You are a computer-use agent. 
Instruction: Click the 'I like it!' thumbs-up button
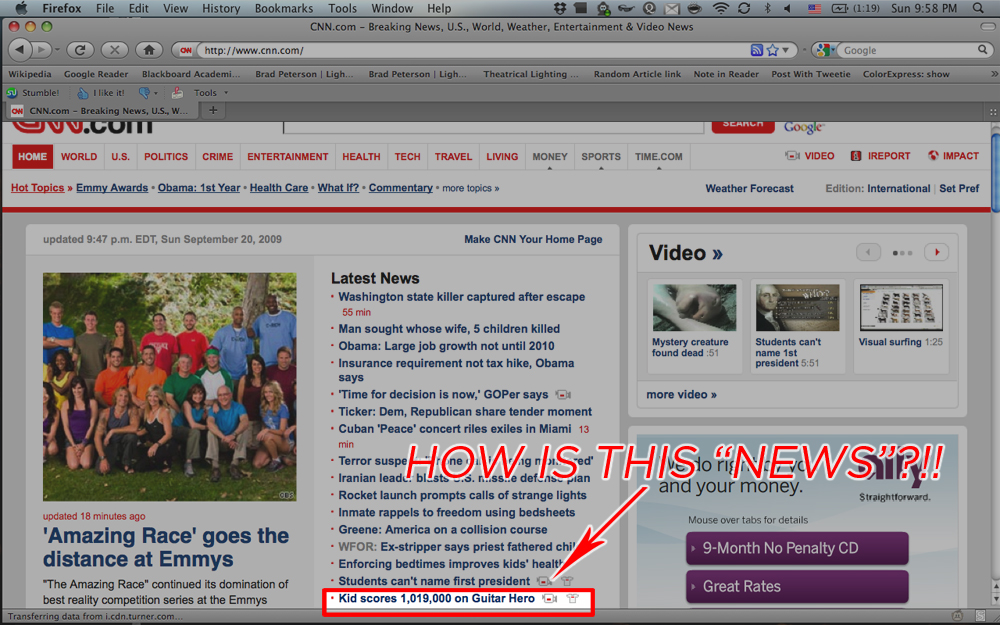click(x=101, y=92)
